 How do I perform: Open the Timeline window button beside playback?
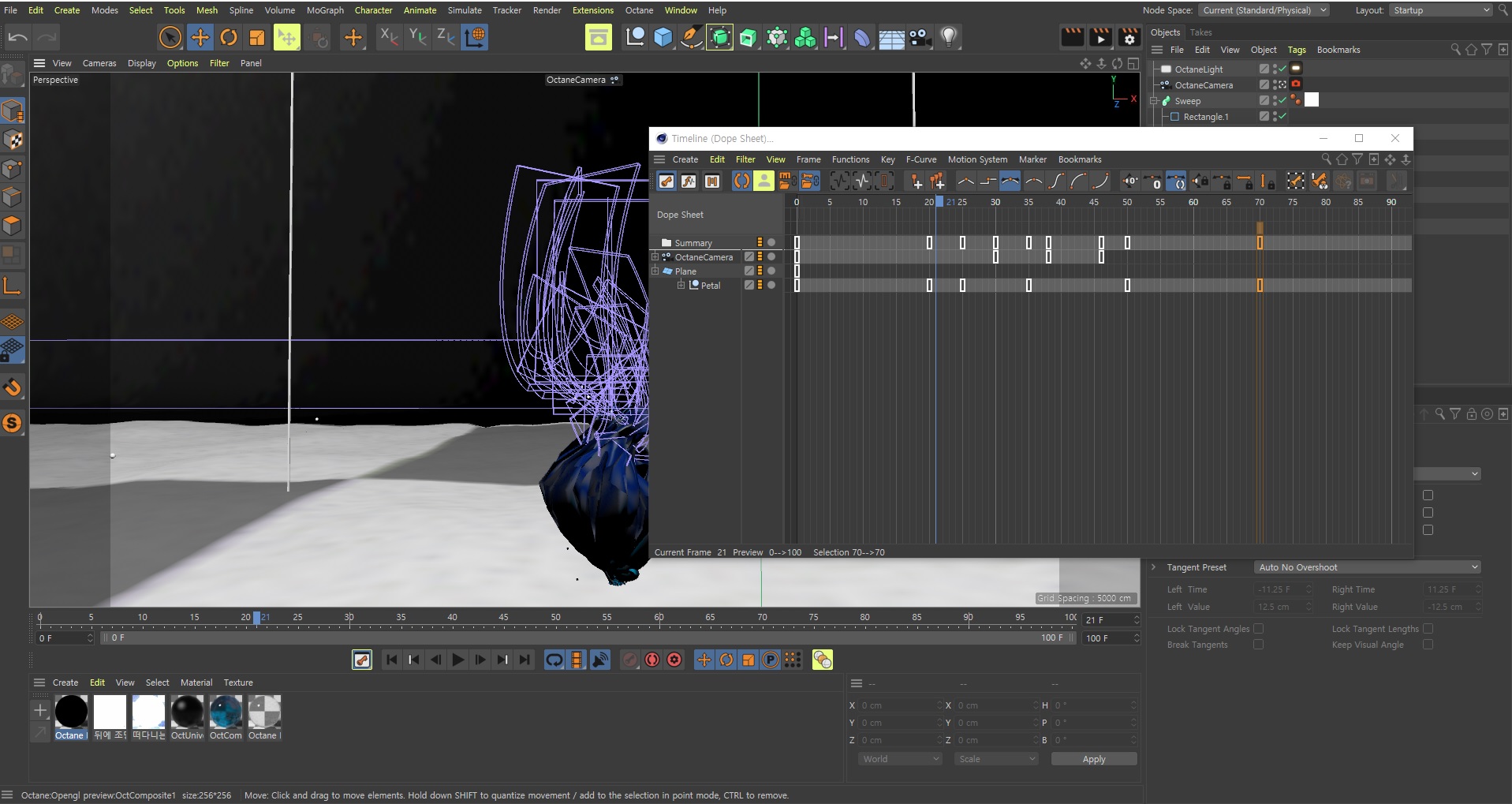362,660
